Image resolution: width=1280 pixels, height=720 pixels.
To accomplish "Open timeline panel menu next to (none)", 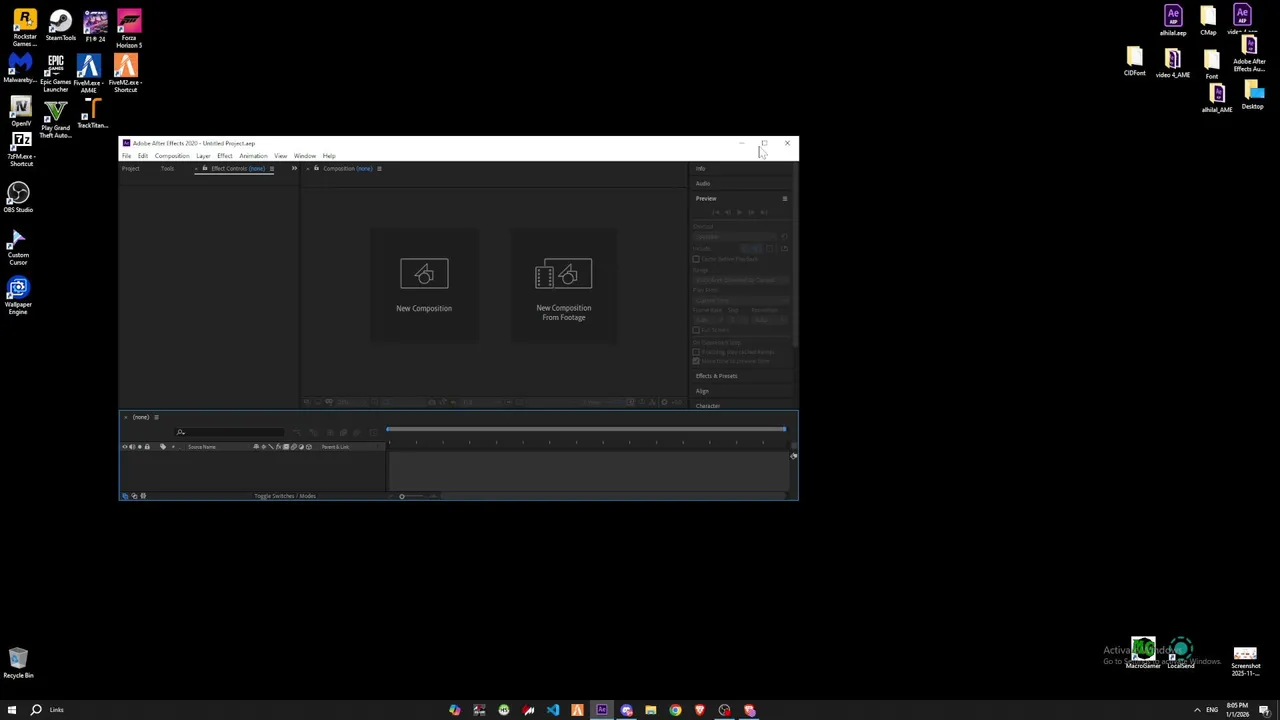I will pos(156,417).
